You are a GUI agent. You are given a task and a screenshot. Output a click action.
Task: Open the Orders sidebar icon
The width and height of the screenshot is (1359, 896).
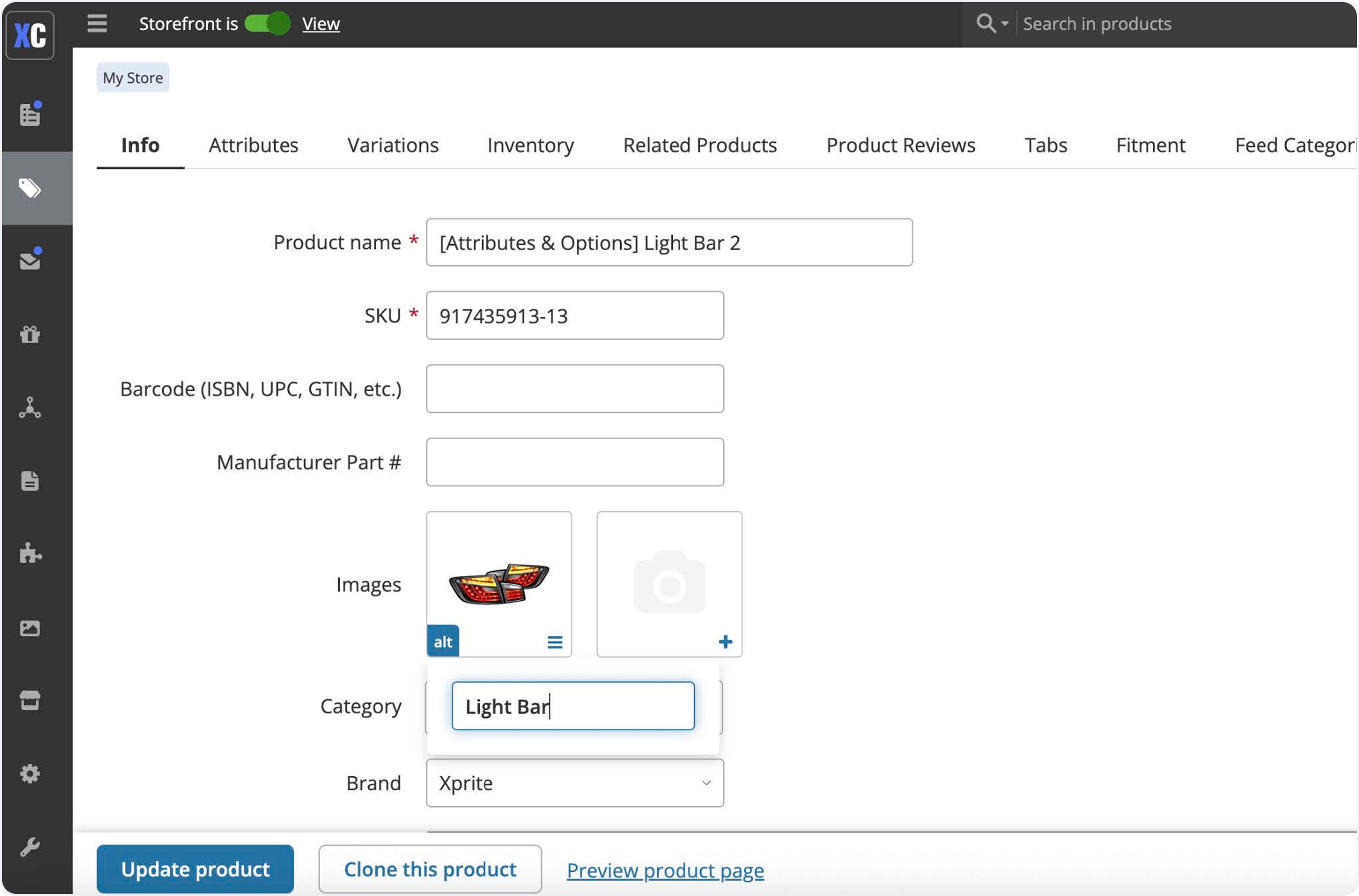click(30, 114)
